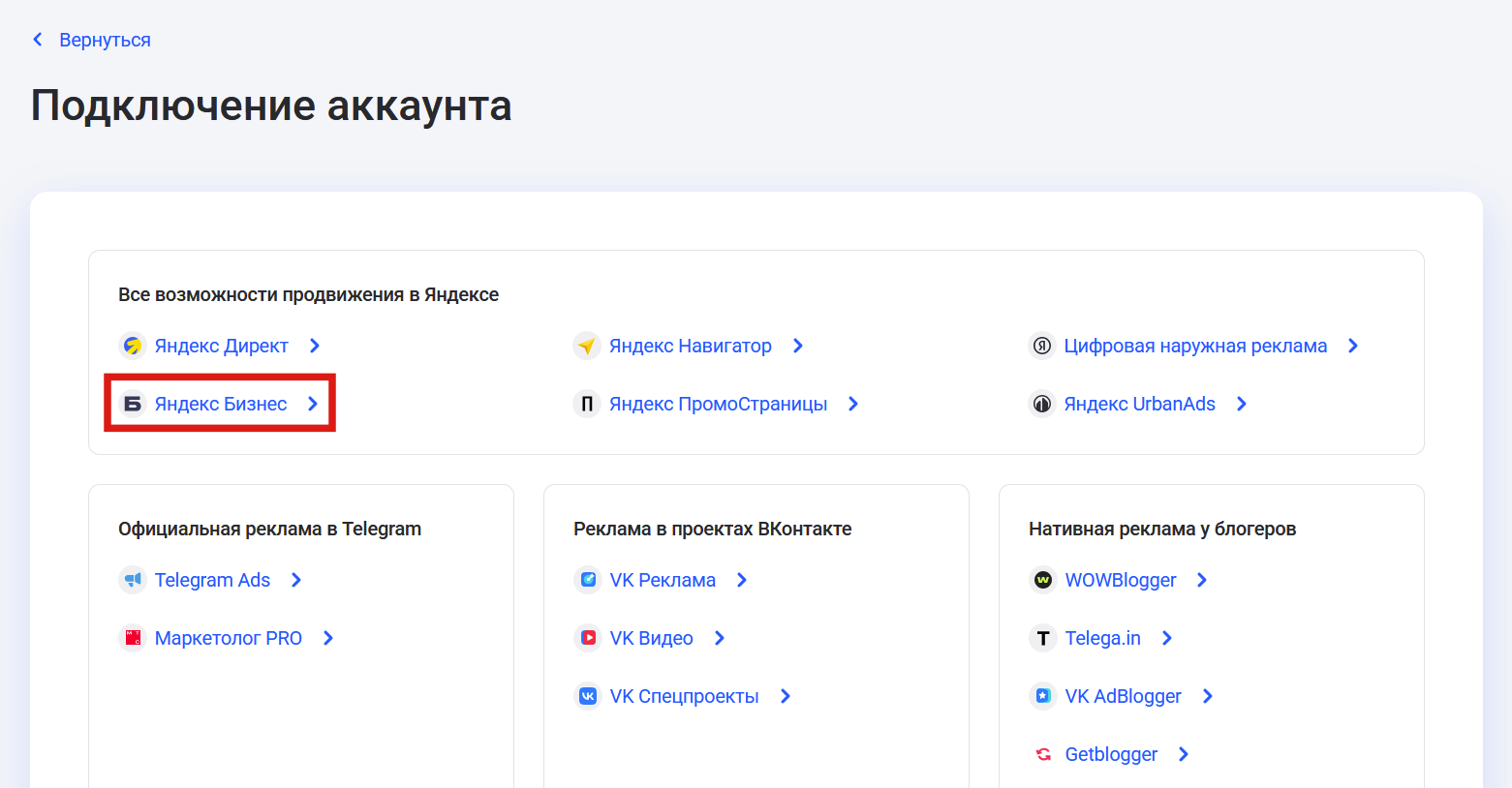Screen dimensions: 1512x788
Task: Click the VK Спецпроекты icon
Action: (588, 696)
